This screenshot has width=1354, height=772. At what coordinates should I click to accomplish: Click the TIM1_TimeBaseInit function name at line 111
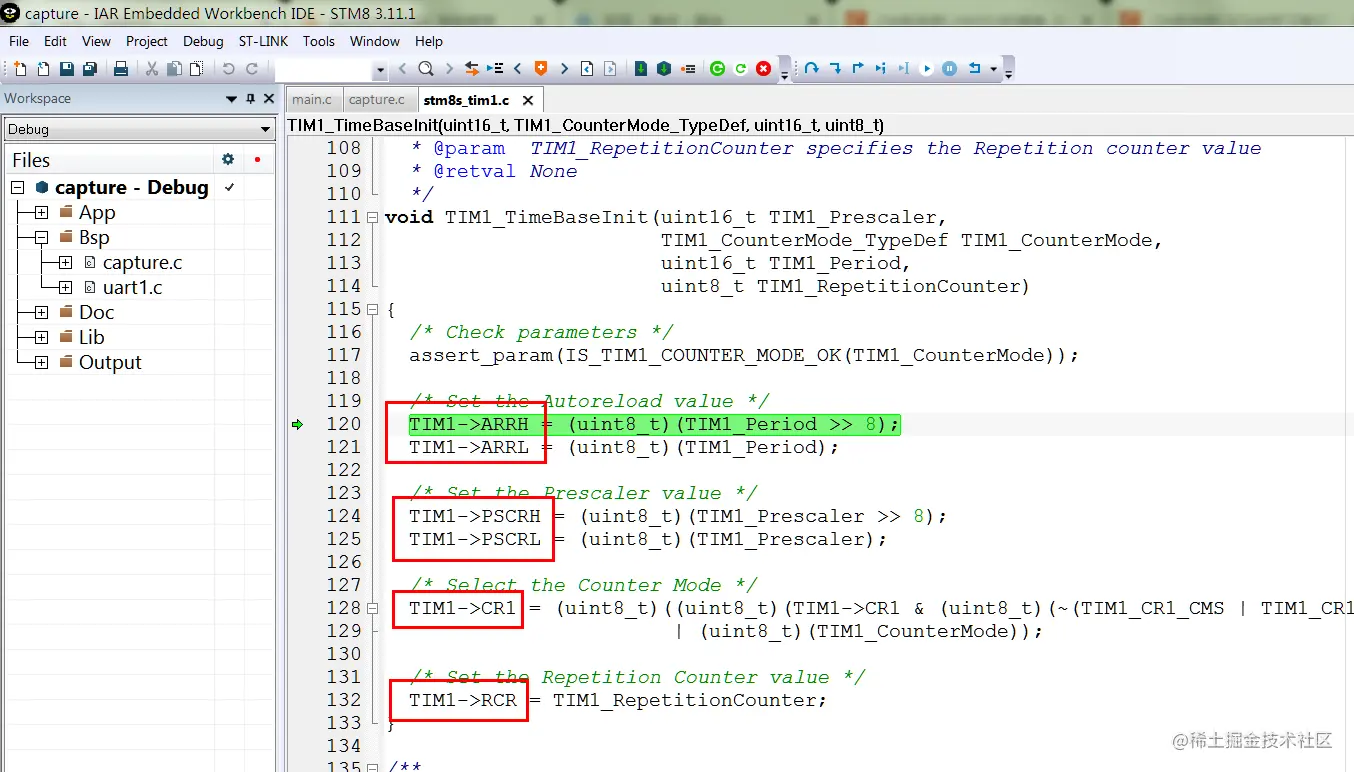click(x=547, y=217)
